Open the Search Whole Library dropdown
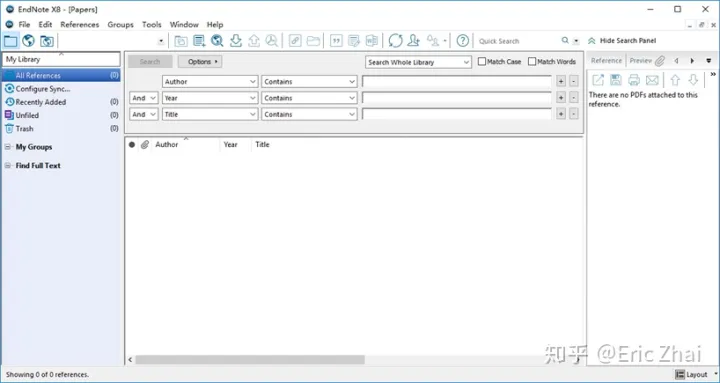The image size is (720, 383). (418, 62)
